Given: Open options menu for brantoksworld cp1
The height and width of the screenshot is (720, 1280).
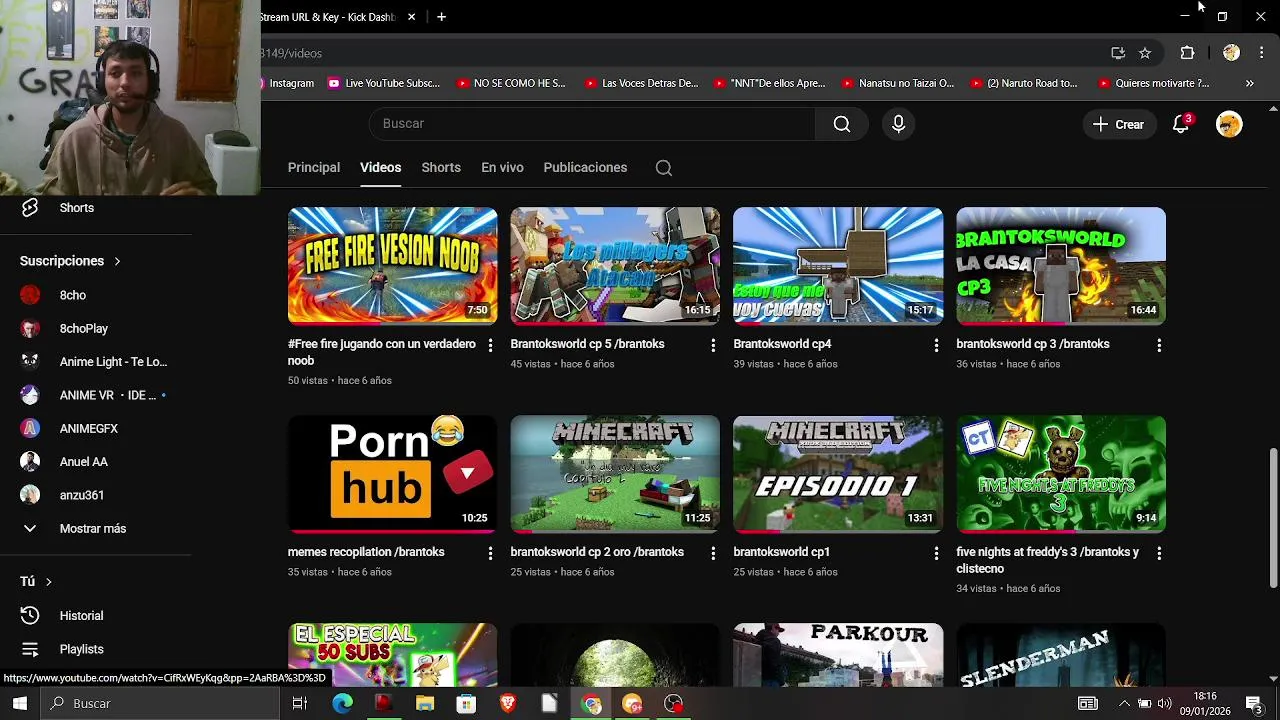Looking at the screenshot, I should click(936, 553).
